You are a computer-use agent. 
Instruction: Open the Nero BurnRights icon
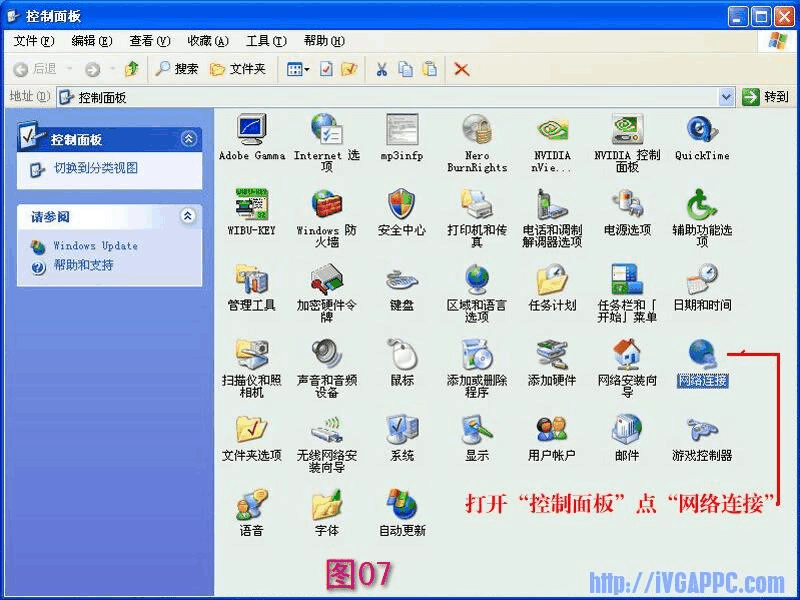[x=477, y=130]
